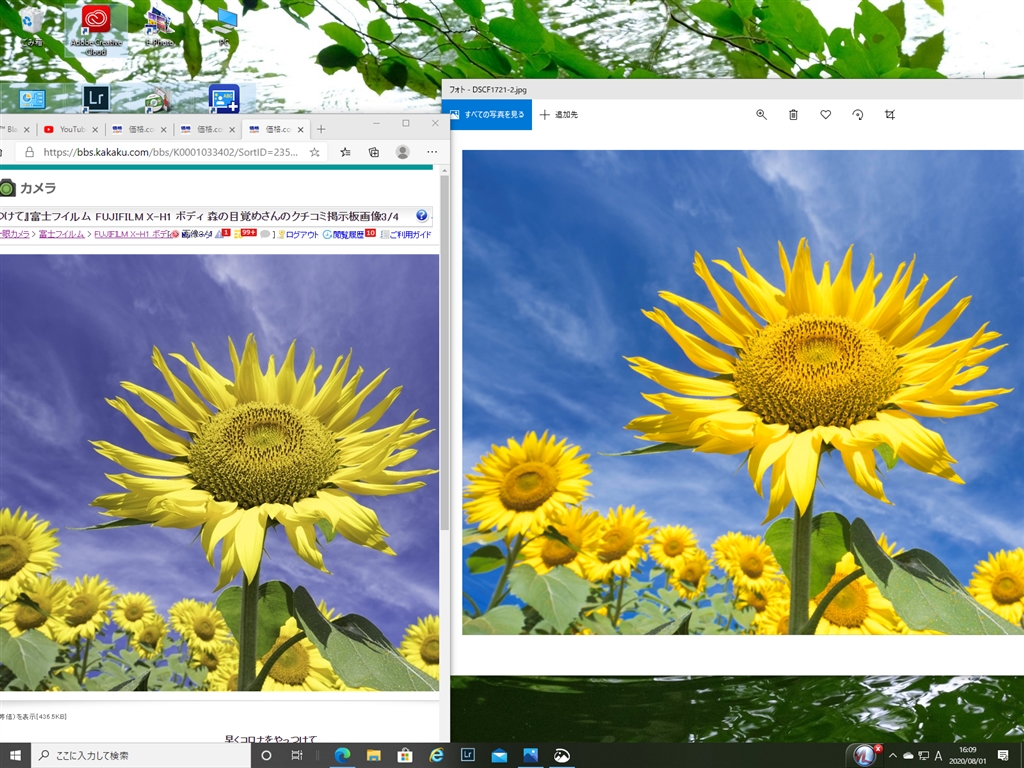The width and height of the screenshot is (1024, 768).
Task: Open the Control Panel desktop icon
Action: (31, 99)
